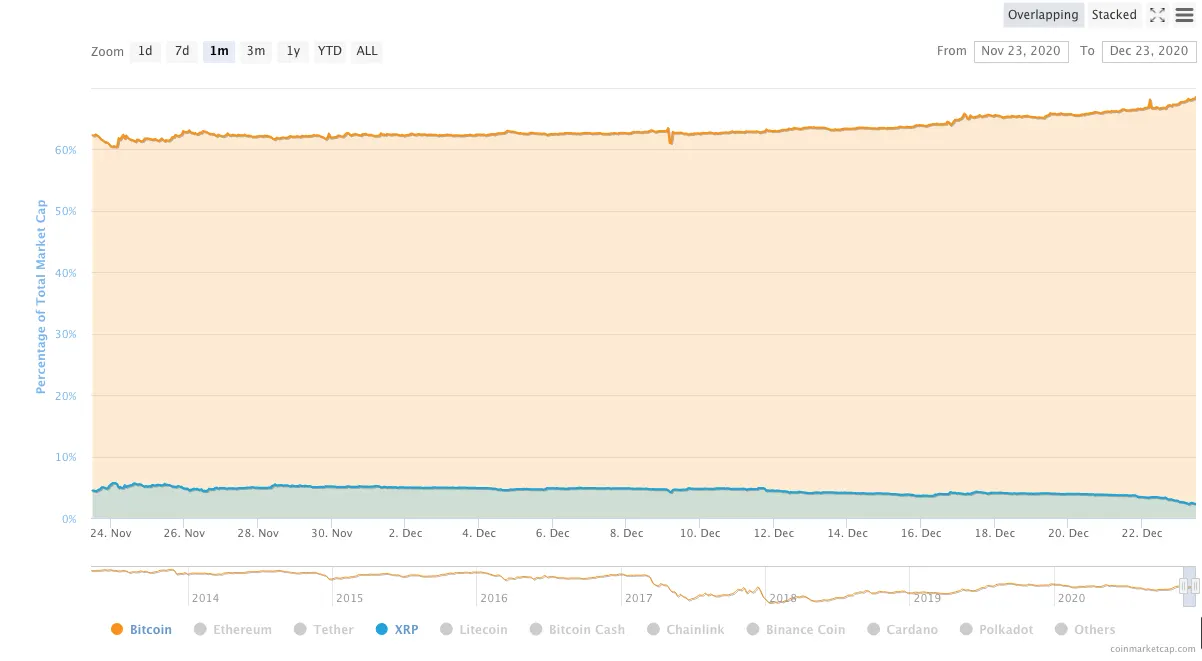Open the coinmarketcap.com credit link
The width and height of the screenshot is (1202, 661).
pos(1160,649)
